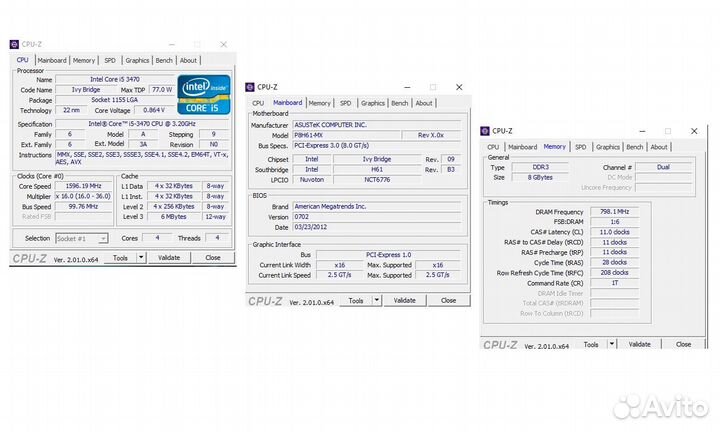This screenshot has height=432, width=720.
Task: Expand the Tools dropdown arrow in the CPU window
Action: pos(141,258)
